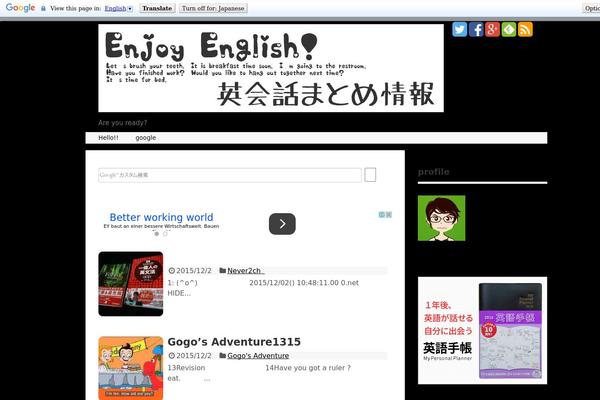Click the profile avatar image
The height and width of the screenshot is (400, 600).
click(441, 217)
